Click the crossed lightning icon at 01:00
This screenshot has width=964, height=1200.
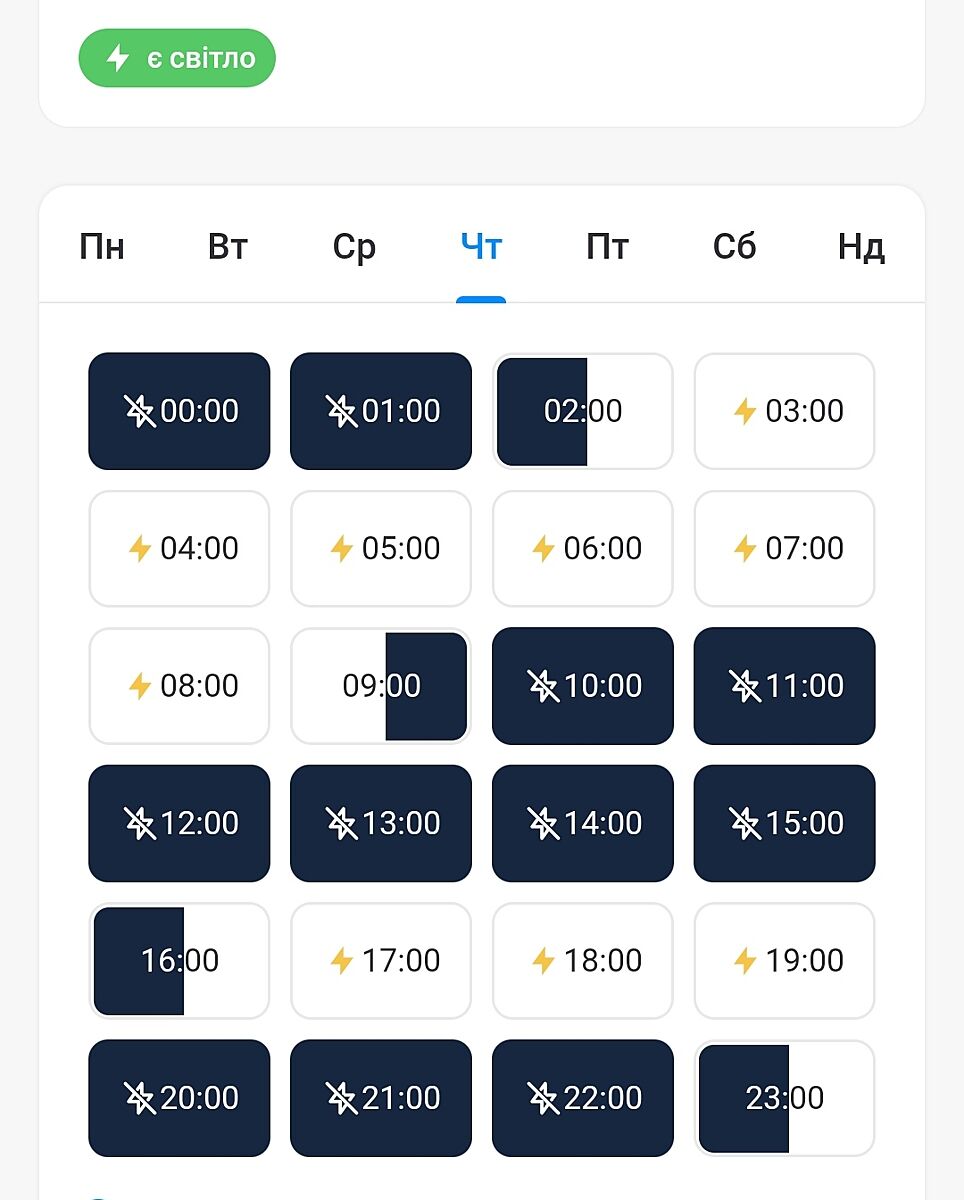tap(342, 411)
